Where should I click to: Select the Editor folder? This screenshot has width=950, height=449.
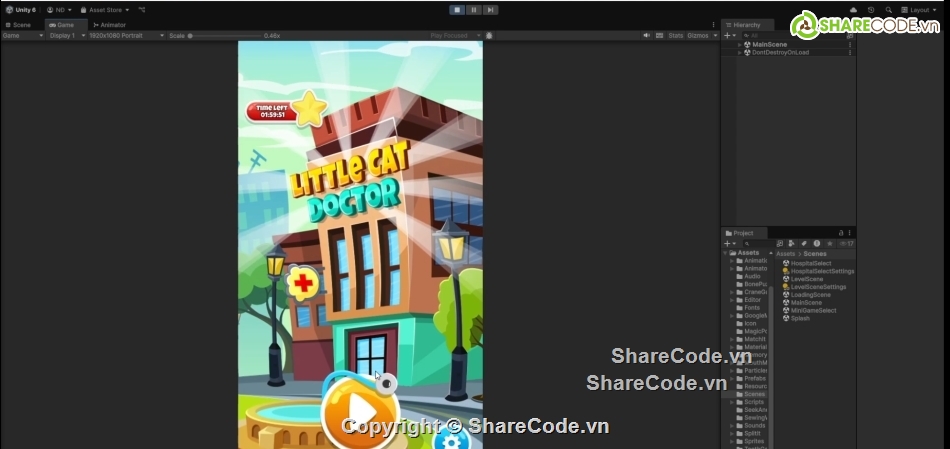coord(748,300)
